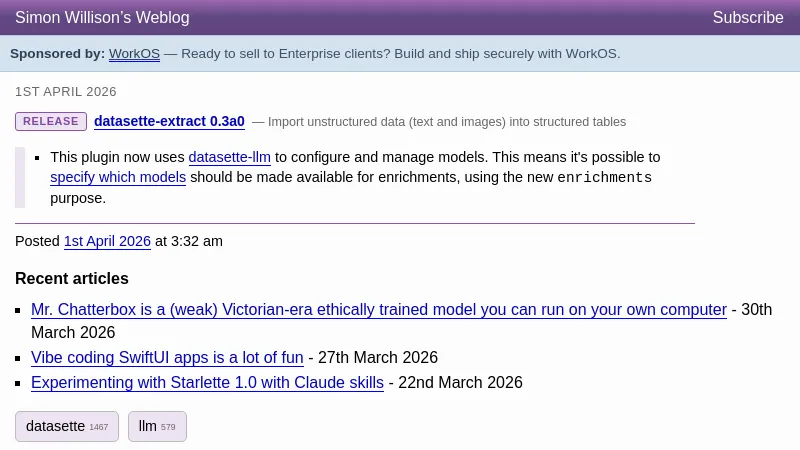The image size is (800, 450).
Task: Follow the datasette-llm link
Action: click(x=229, y=157)
